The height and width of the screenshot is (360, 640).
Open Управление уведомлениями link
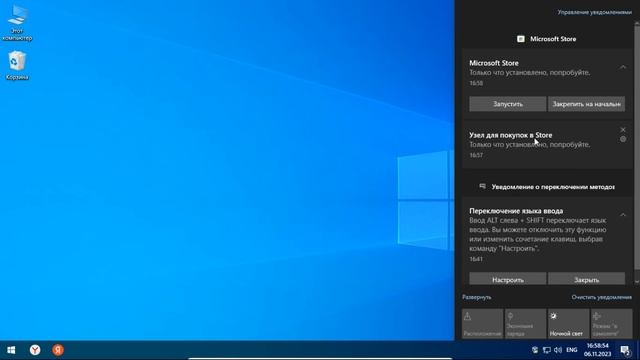click(594, 12)
